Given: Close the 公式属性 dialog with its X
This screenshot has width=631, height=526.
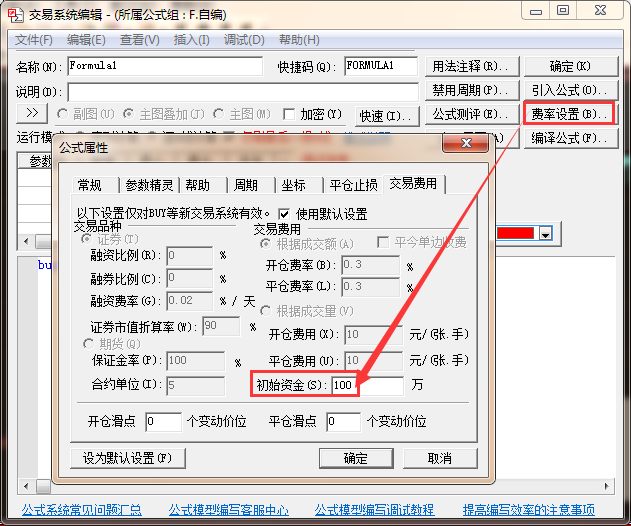Looking at the screenshot, I should [x=466, y=143].
